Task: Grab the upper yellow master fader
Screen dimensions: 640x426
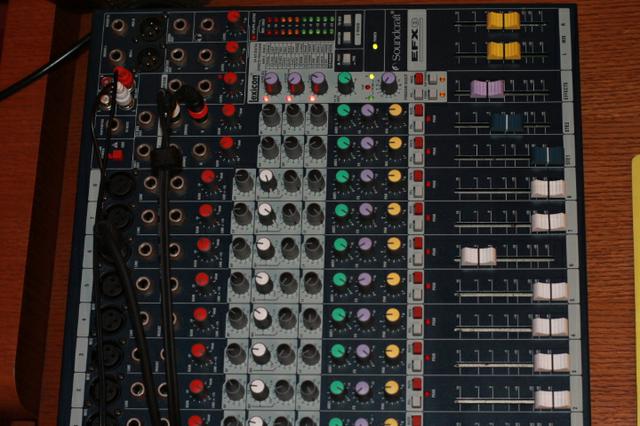Action: 503,20
